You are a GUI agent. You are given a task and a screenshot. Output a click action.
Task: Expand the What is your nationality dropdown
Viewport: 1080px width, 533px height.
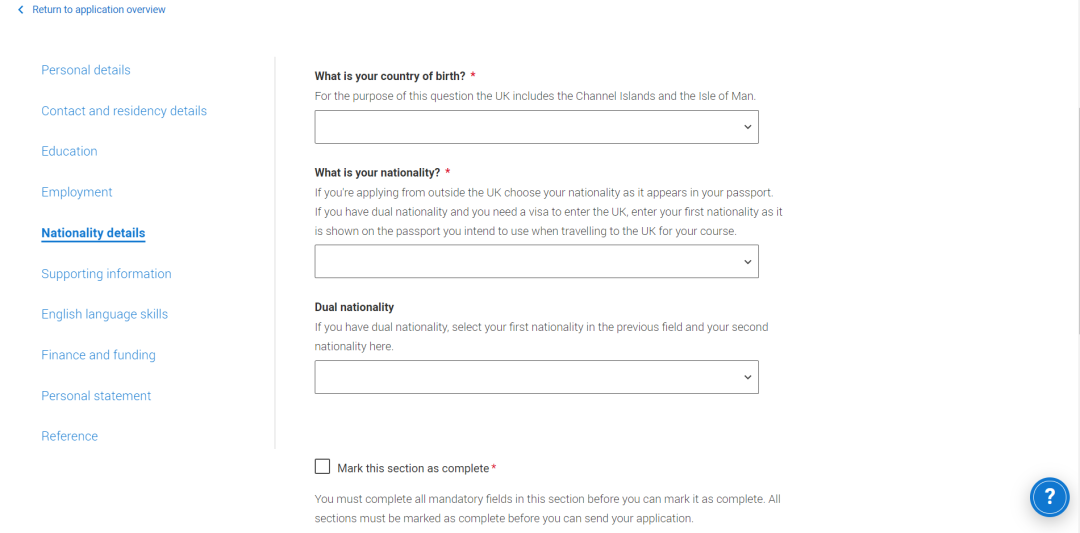tap(537, 262)
